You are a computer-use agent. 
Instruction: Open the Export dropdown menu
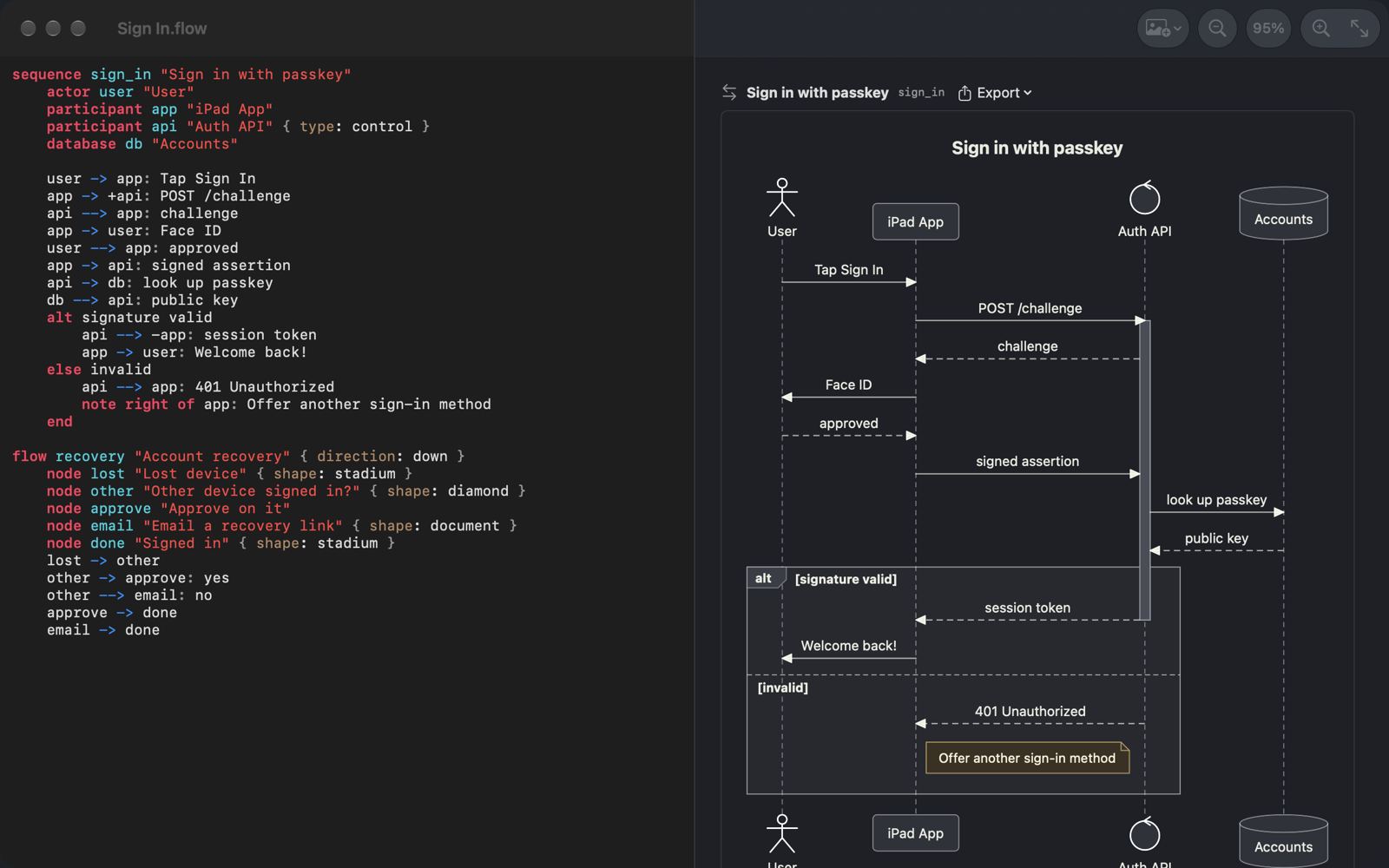(x=995, y=93)
